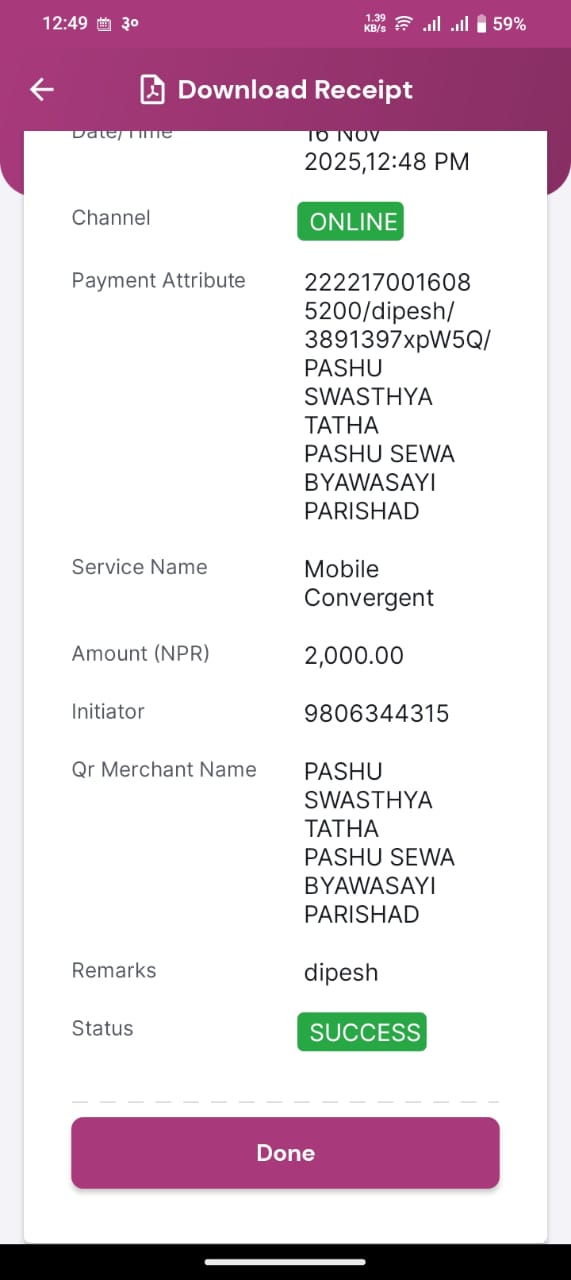Tap the Qr Merchant Name value
The width and height of the screenshot is (571, 1280).
pos(380,843)
